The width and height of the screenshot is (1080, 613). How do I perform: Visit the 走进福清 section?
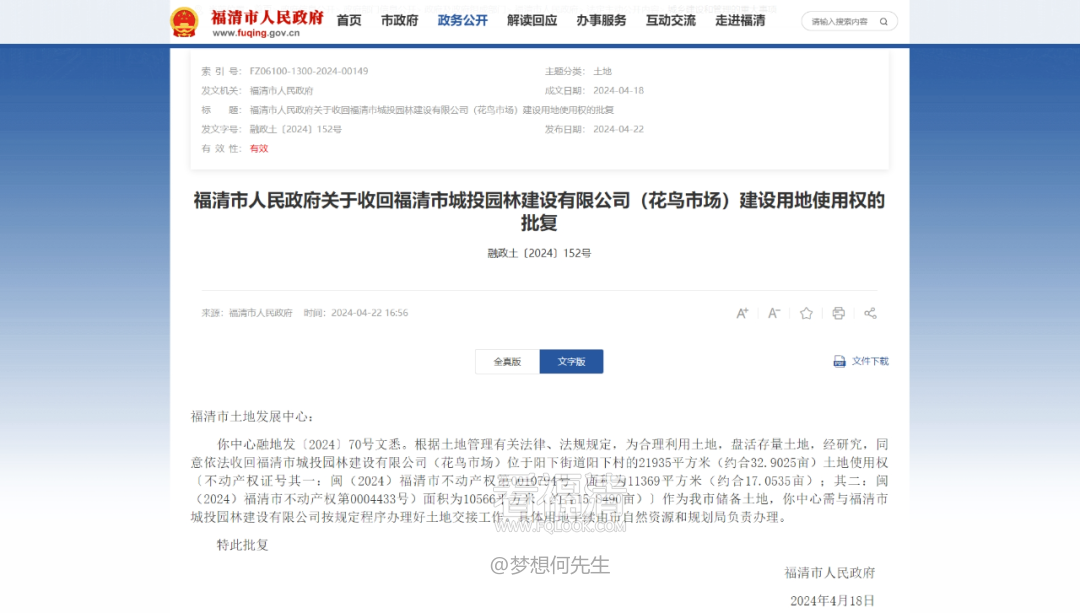[740, 21]
